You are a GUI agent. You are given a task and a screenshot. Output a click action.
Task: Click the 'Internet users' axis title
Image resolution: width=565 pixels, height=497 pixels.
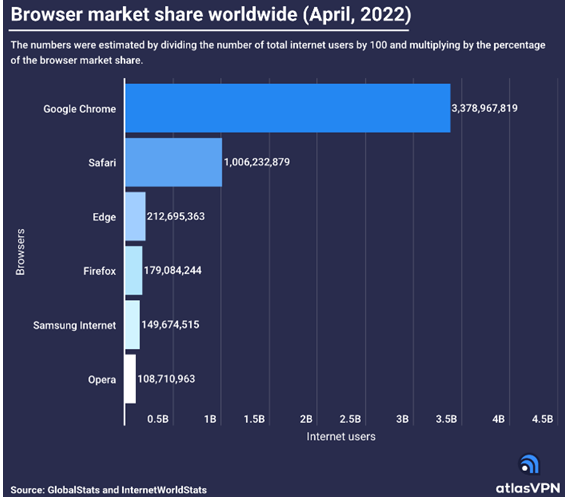coord(341,436)
